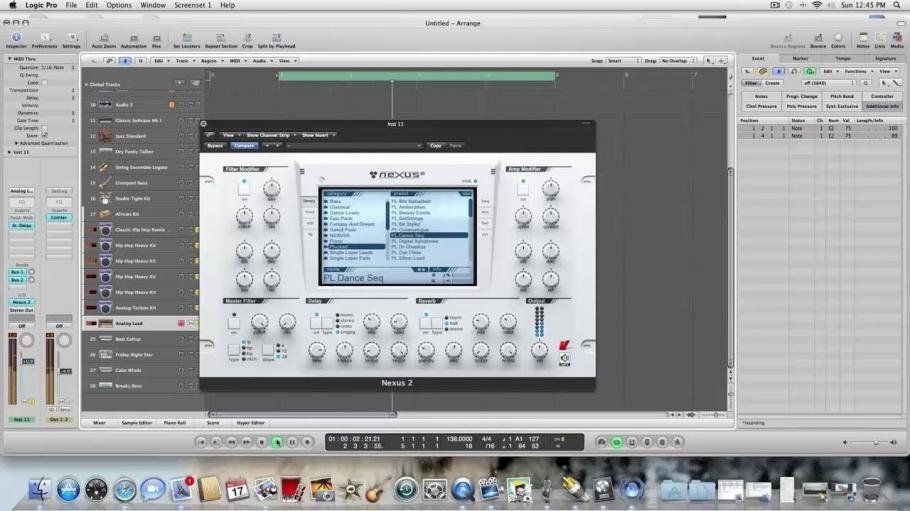
Task: Open the Colors palette icon
Action: click(x=838, y=40)
